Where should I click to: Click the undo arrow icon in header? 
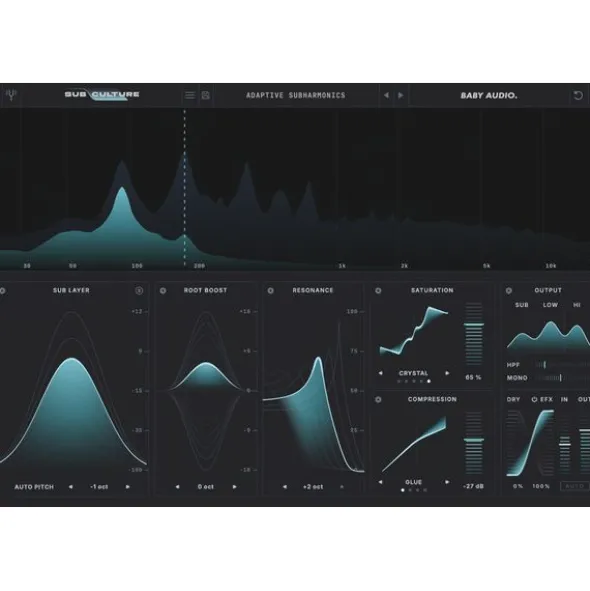coord(578,95)
